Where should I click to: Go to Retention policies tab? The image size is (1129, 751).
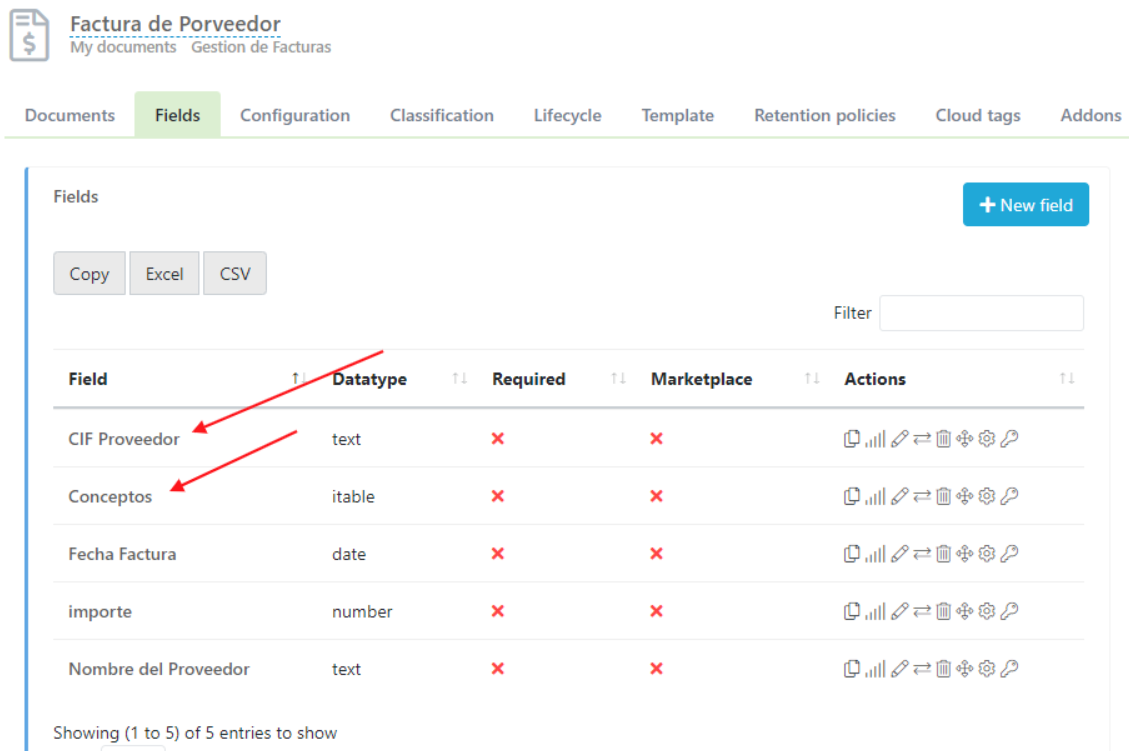click(824, 115)
